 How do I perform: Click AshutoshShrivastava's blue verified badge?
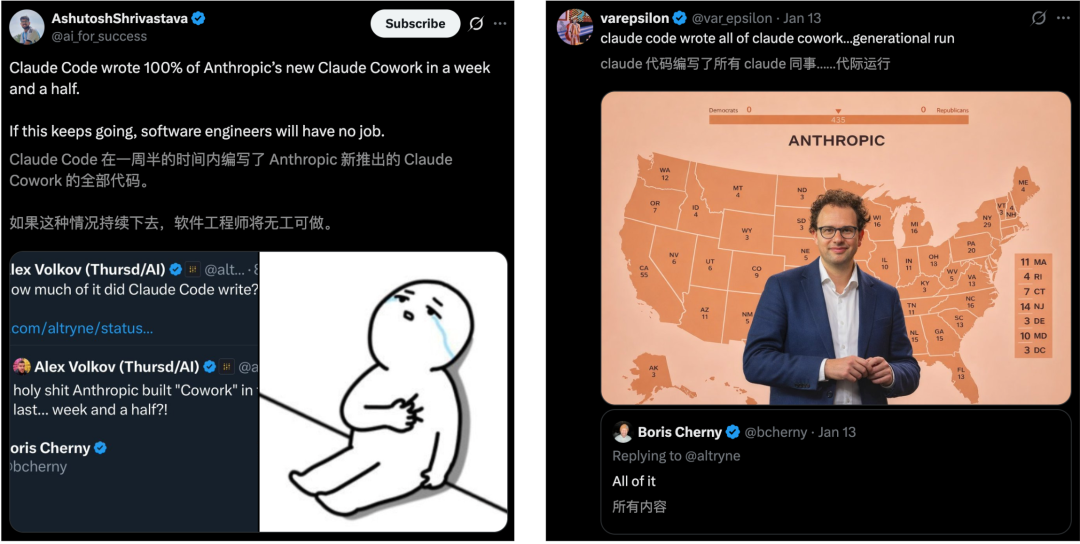(x=198, y=19)
